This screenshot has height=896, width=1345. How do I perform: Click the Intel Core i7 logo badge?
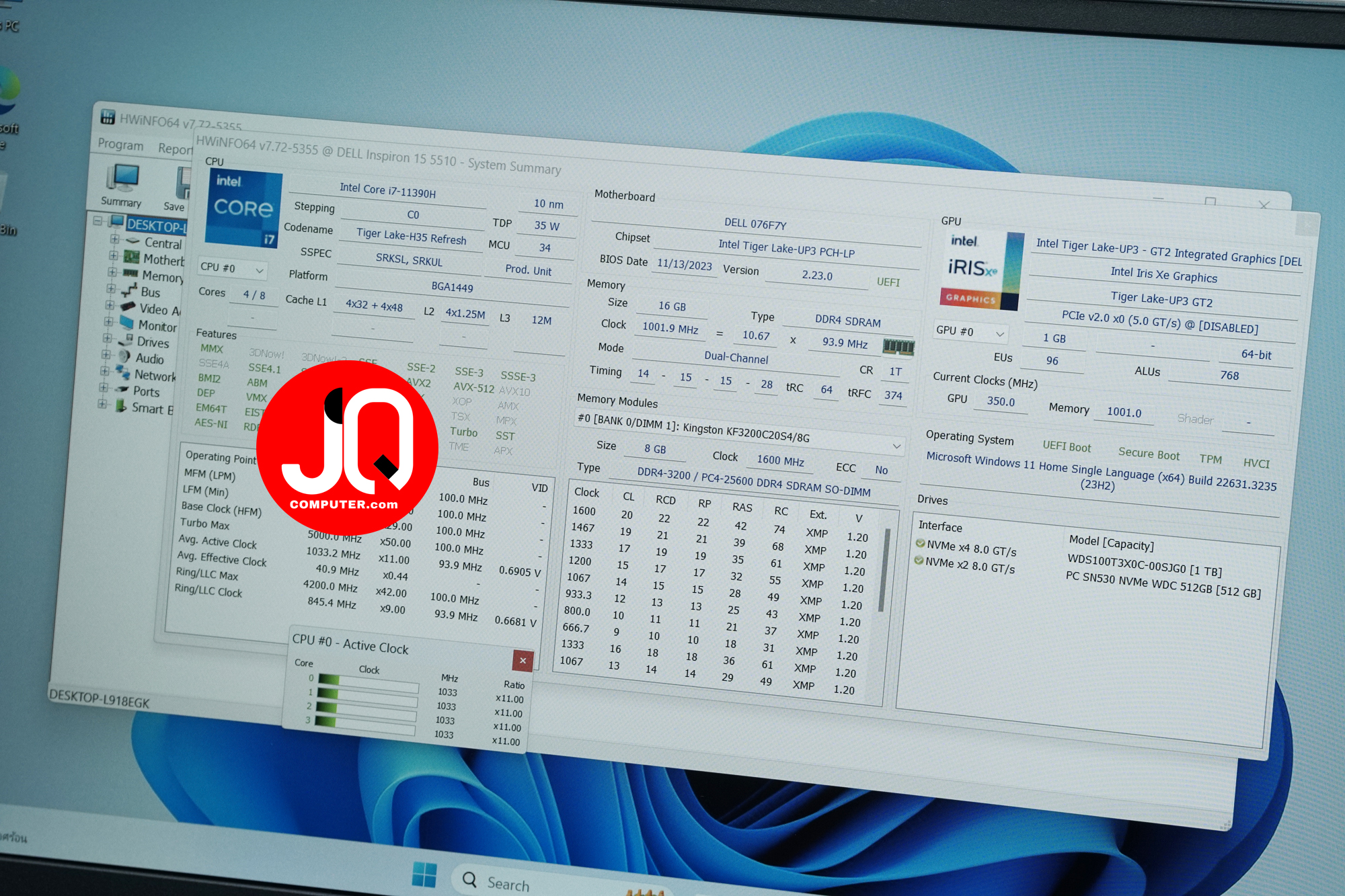[243, 209]
